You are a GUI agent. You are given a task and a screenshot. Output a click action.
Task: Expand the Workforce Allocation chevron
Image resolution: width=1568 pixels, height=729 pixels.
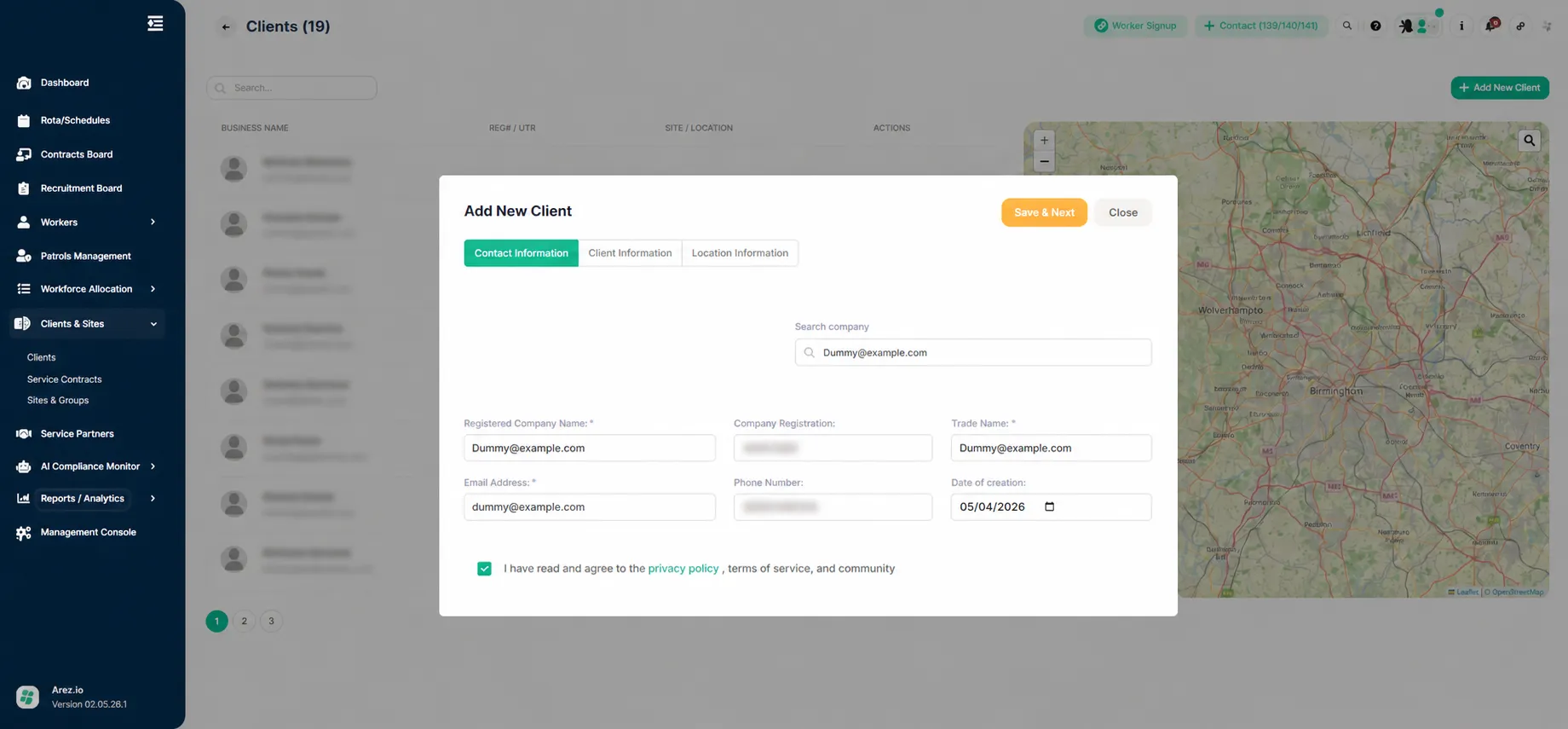153,289
